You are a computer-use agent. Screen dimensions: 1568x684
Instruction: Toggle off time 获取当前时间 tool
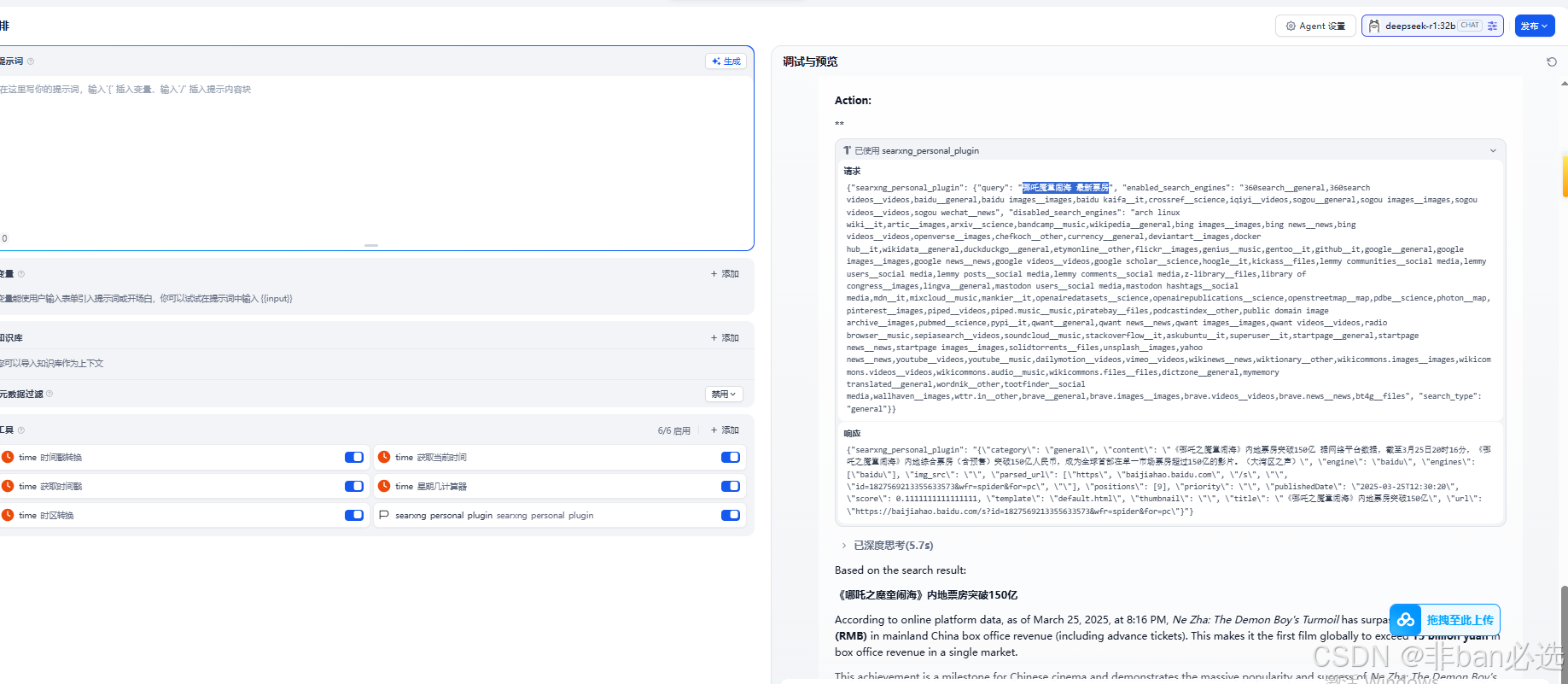[x=731, y=458]
